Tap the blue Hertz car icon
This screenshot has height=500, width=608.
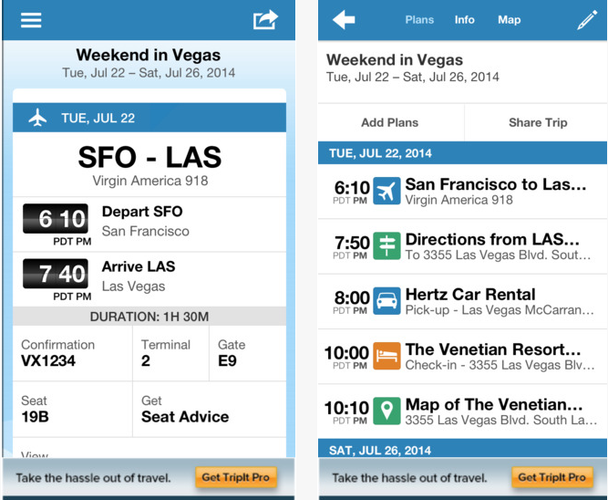[386, 301]
